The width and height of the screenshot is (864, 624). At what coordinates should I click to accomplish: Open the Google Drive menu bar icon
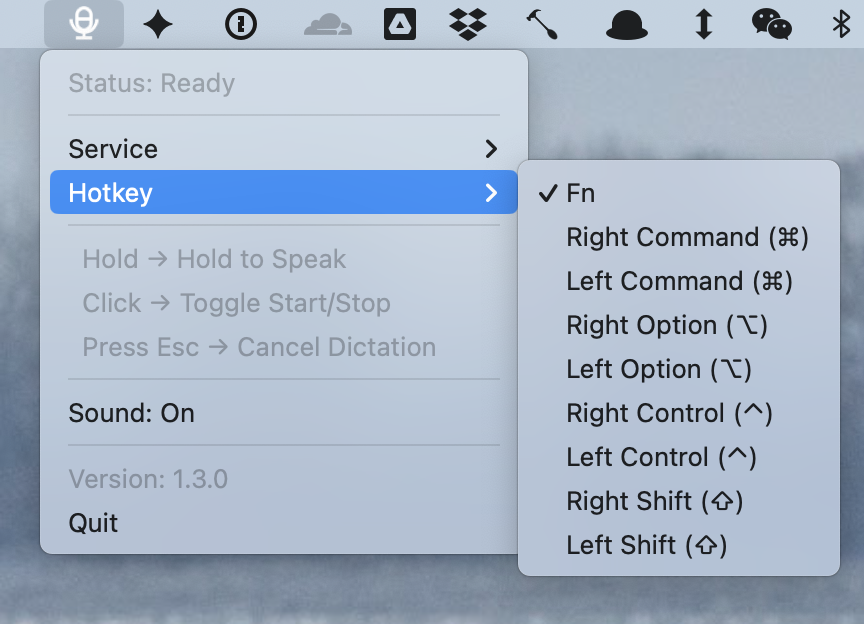(x=400, y=25)
